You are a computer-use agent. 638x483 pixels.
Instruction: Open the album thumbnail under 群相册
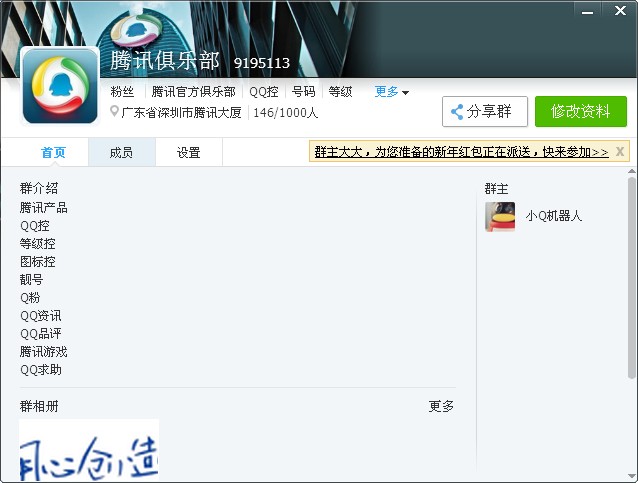pyautogui.click(x=89, y=450)
